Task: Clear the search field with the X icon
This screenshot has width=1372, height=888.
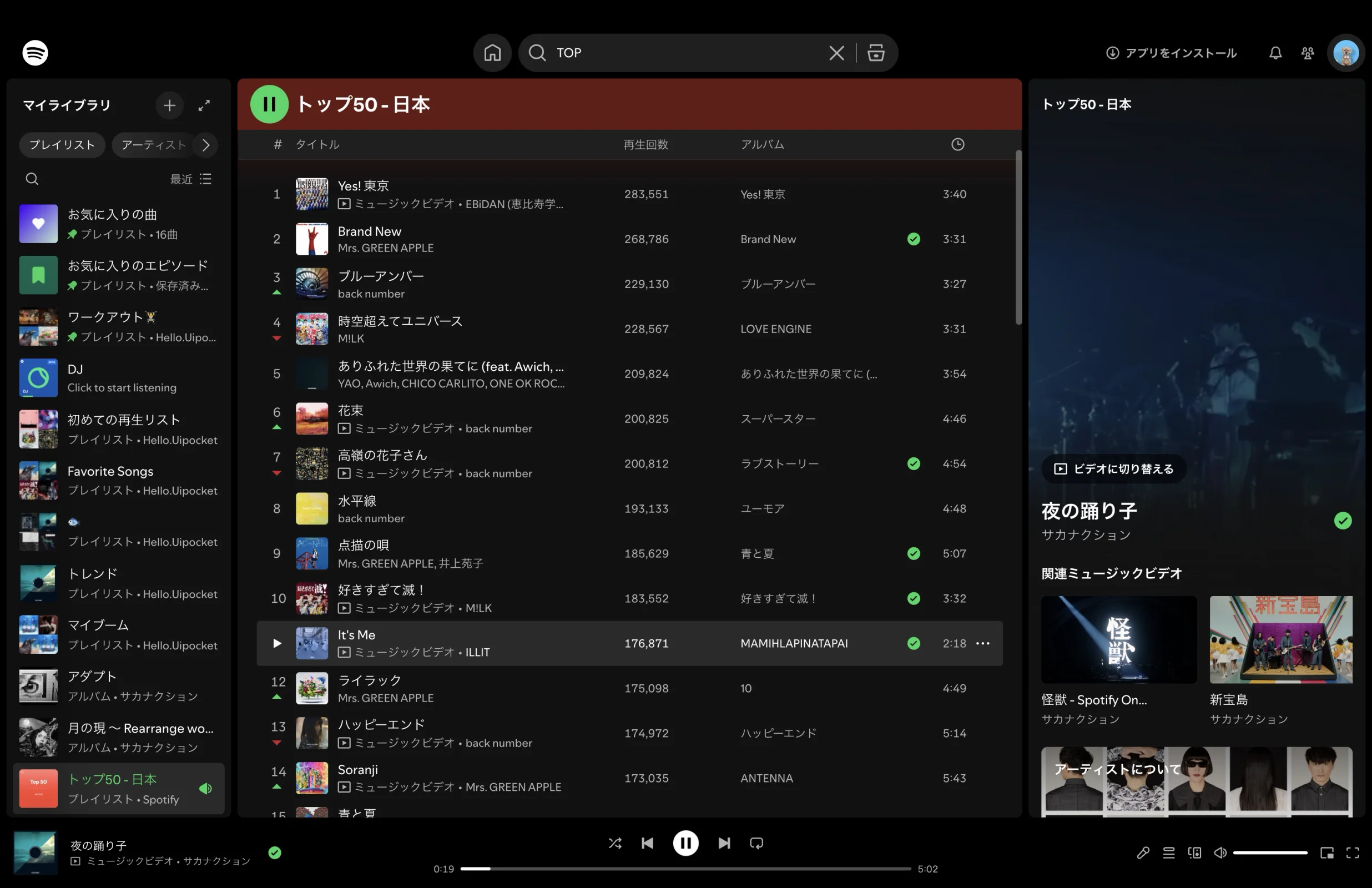Action: pos(836,53)
